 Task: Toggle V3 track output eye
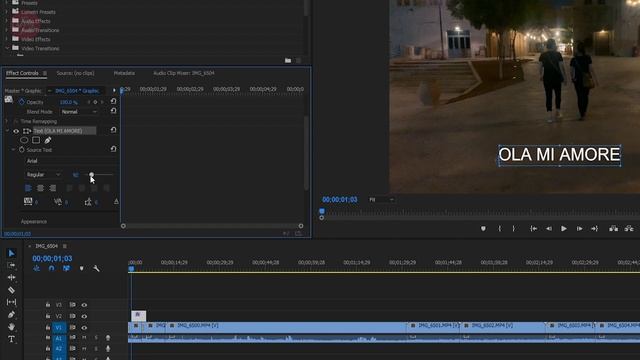pyautogui.click(x=84, y=305)
